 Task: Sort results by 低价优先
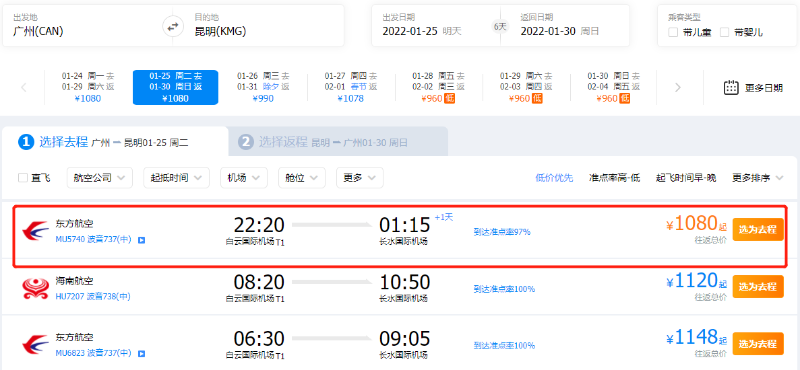pos(555,178)
